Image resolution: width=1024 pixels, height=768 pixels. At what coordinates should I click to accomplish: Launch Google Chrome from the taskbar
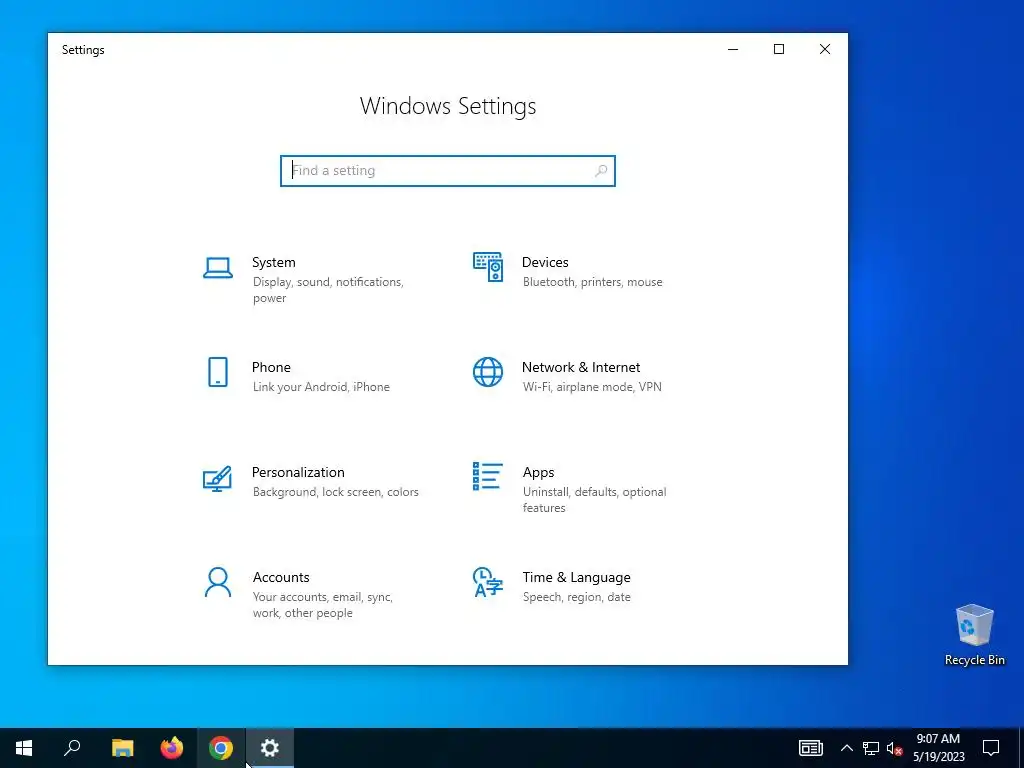(221, 748)
